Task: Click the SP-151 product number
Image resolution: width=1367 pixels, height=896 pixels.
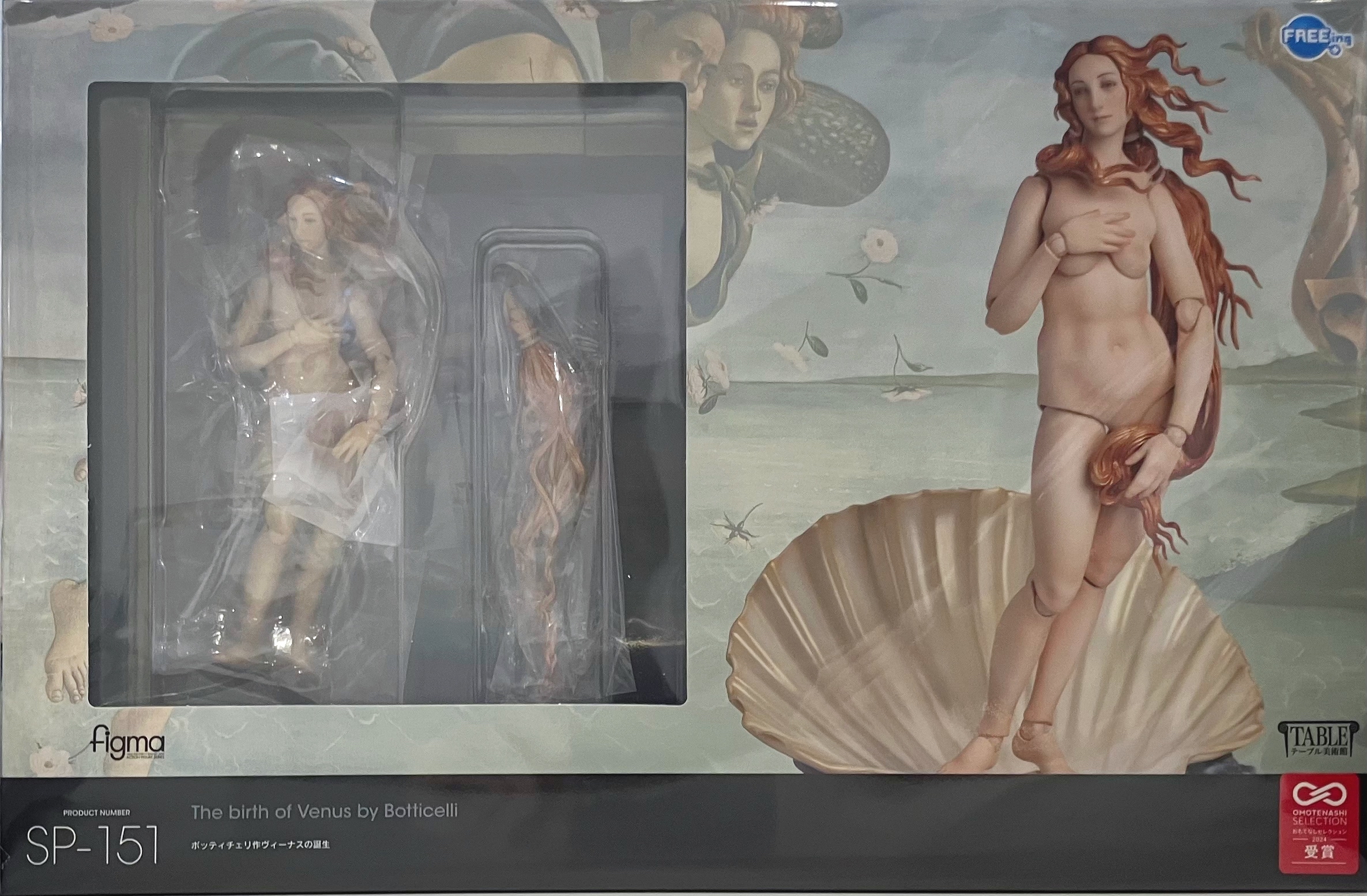Action: coord(92,846)
